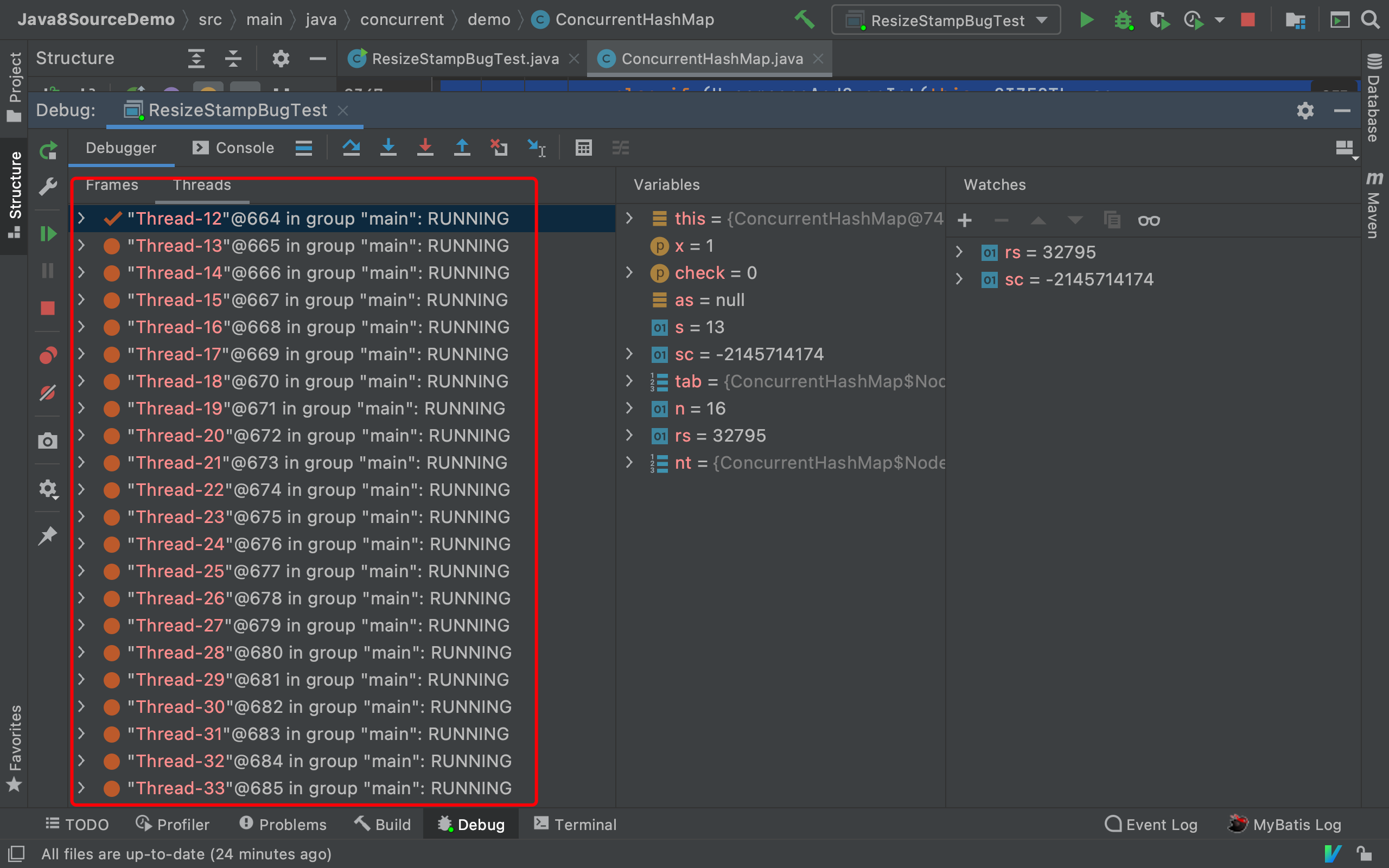Open run configuration ResizeStampBugTest dropdown
Screen dimensions: 1389x868
point(946,20)
